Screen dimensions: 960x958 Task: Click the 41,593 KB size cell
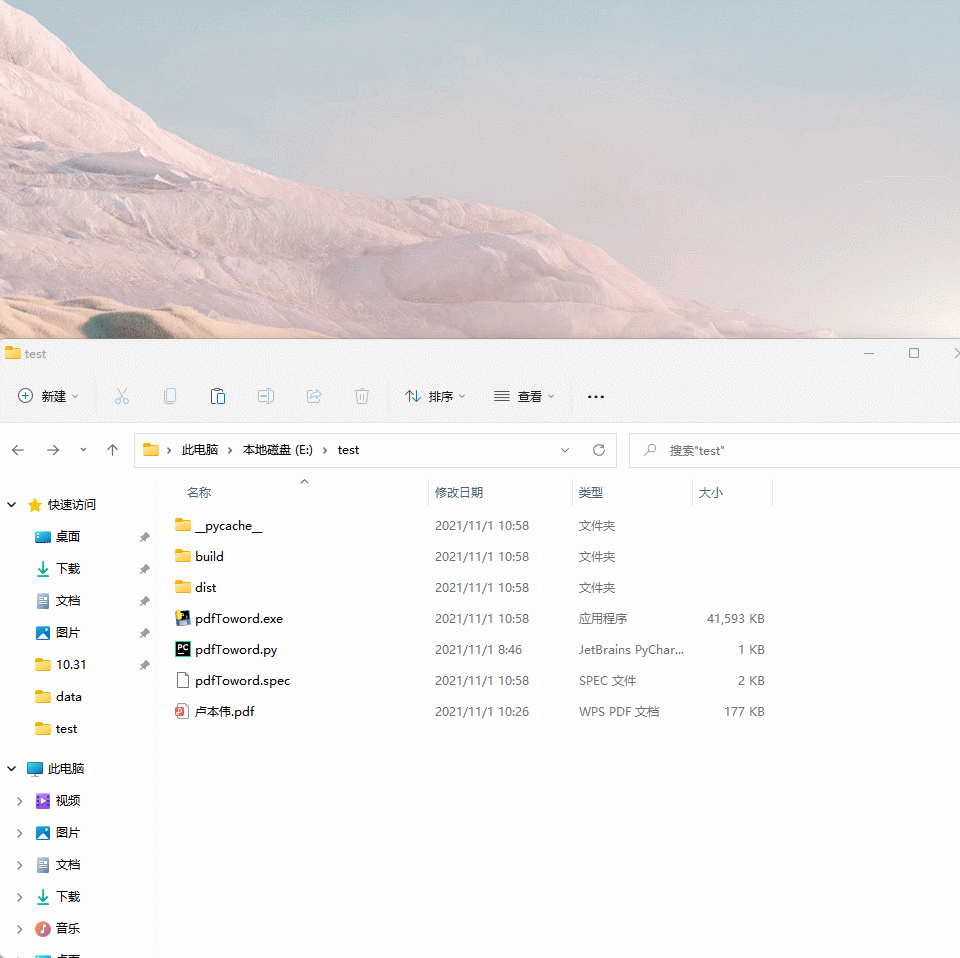(735, 618)
